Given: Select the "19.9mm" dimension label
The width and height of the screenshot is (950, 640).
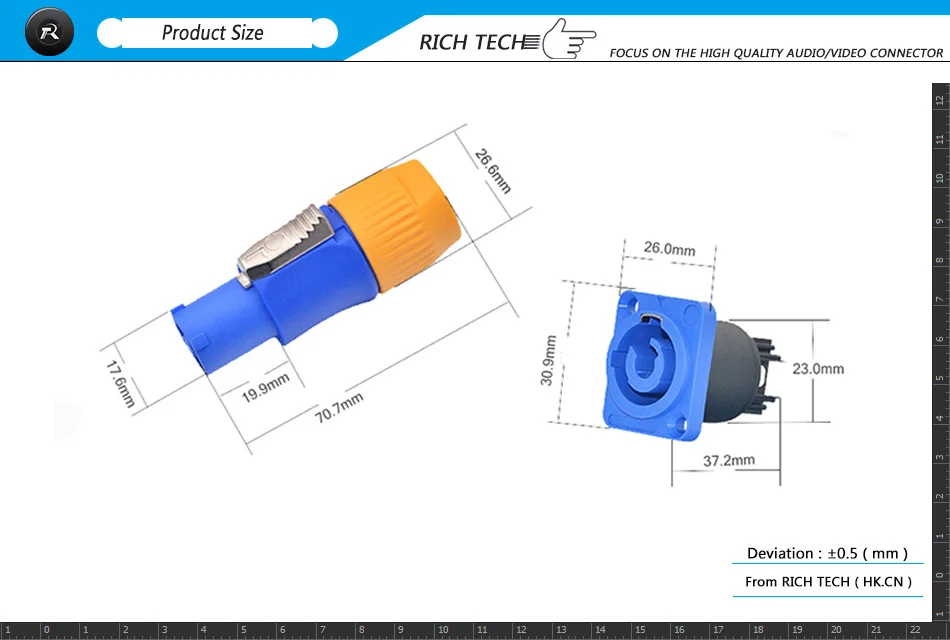Looking at the screenshot, I should (265, 388).
